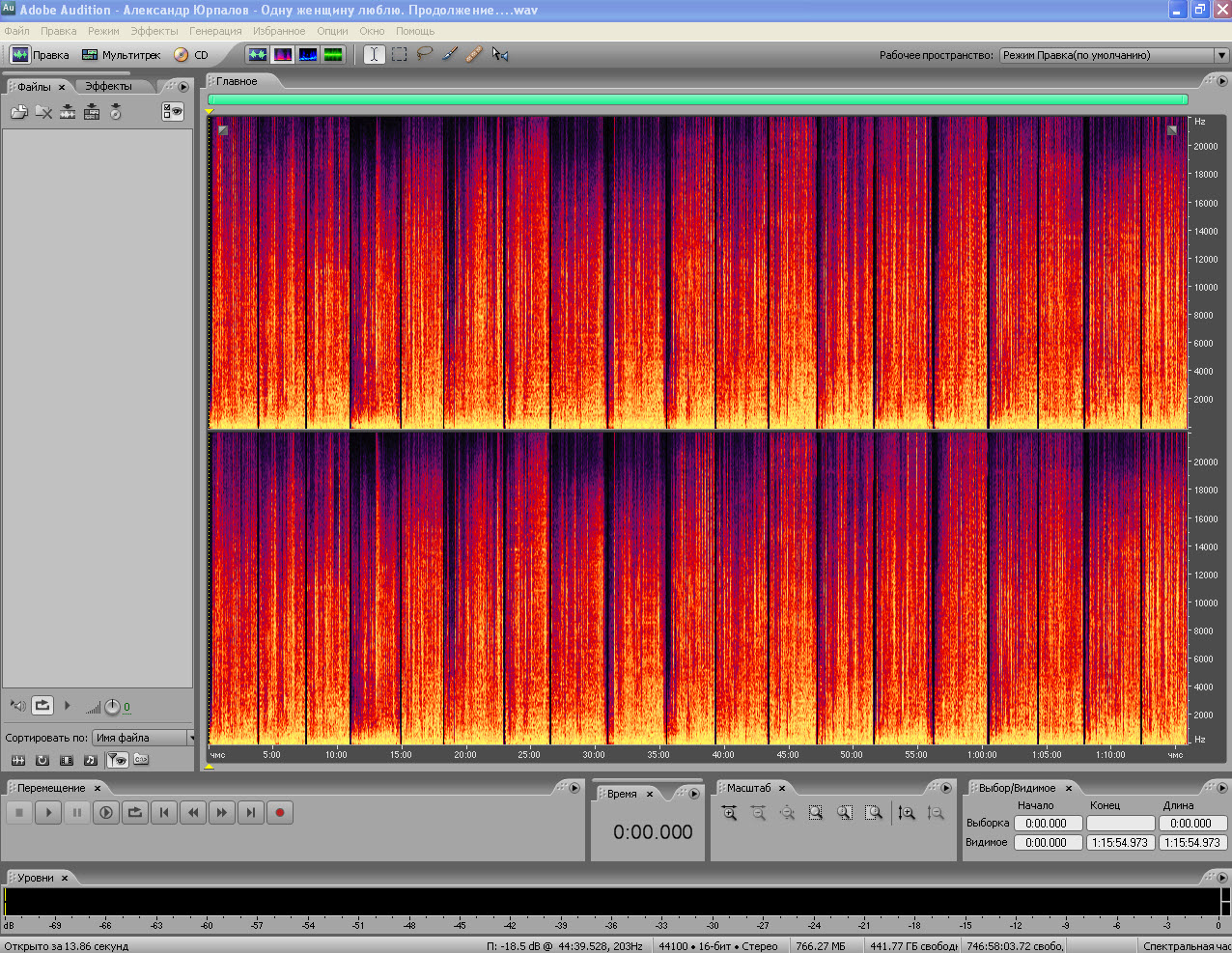
Task: Zoom in horizontally in Масштаб panel
Action: (729, 813)
